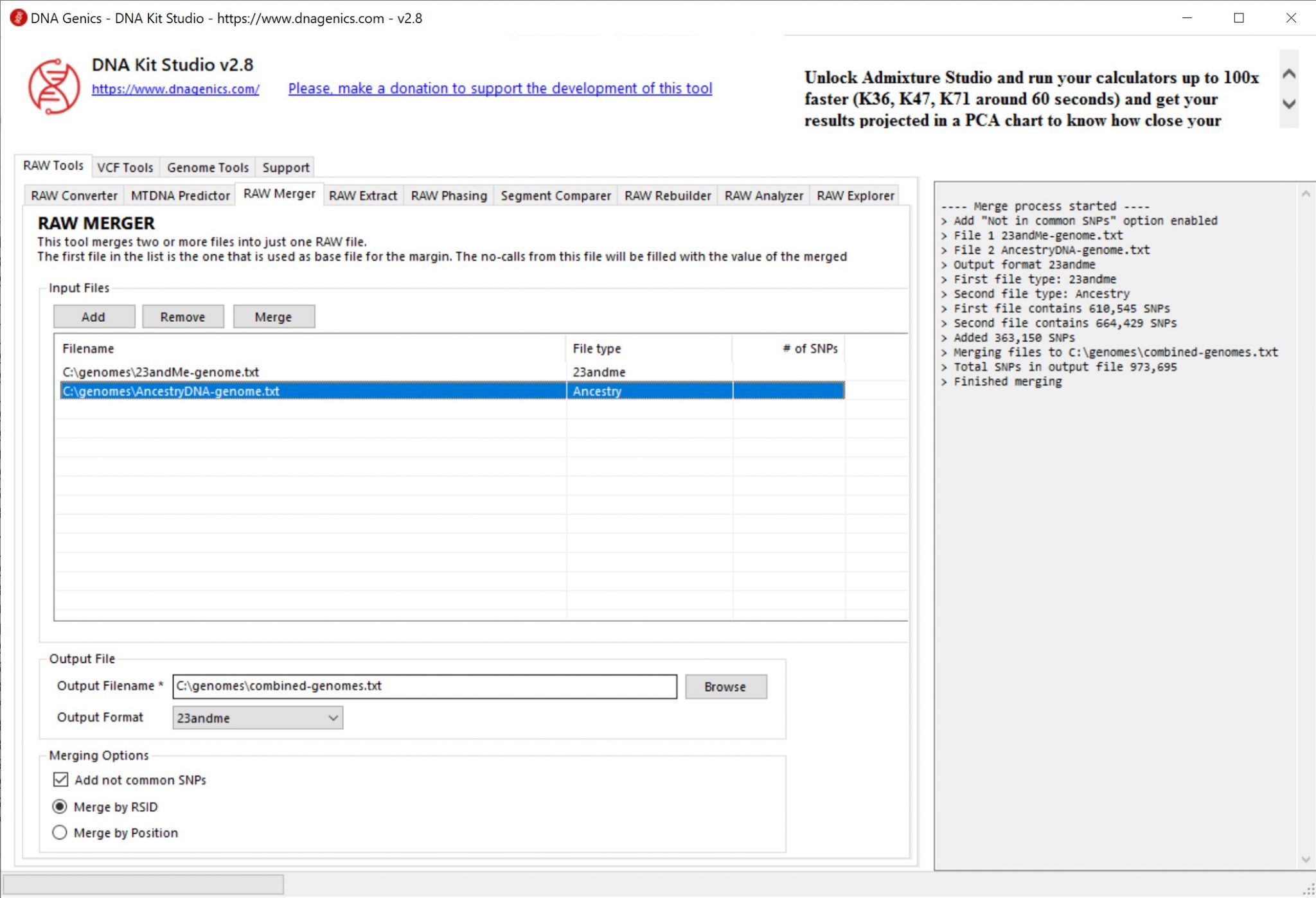This screenshot has height=898, width=1316.
Task: Click log panel scroll down arrow
Action: 1305,859
